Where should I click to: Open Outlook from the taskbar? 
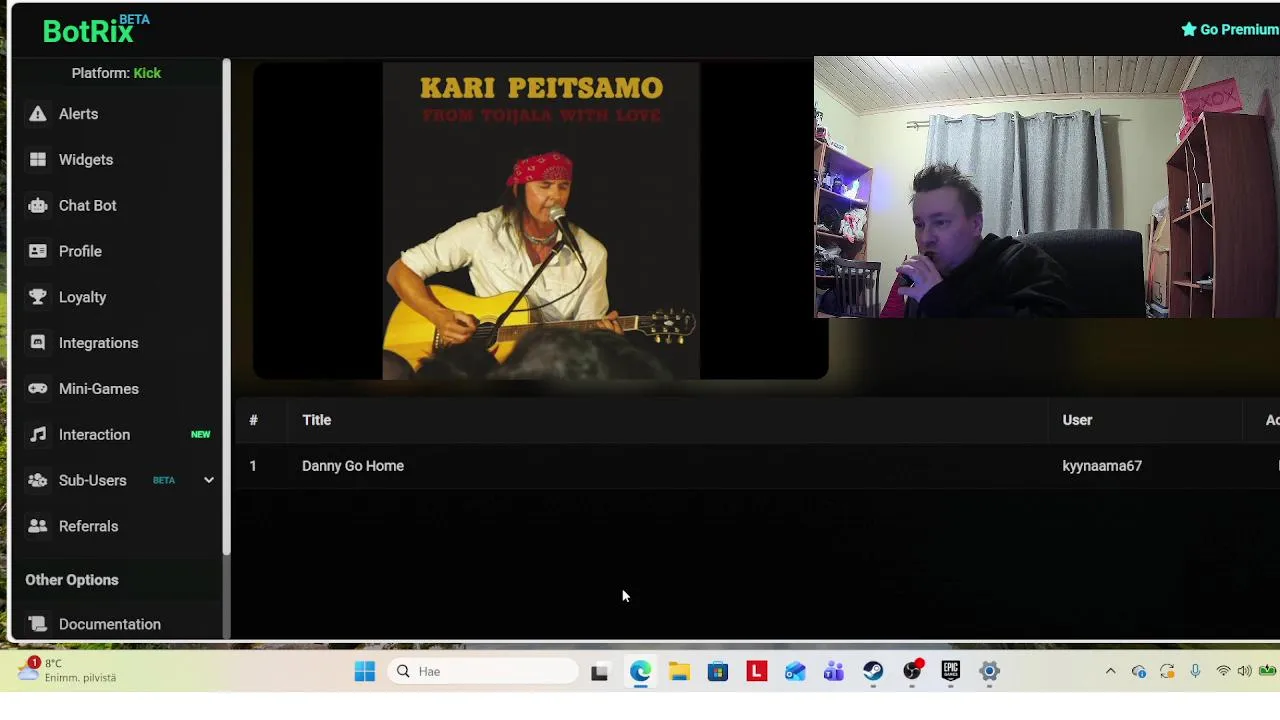click(795, 672)
